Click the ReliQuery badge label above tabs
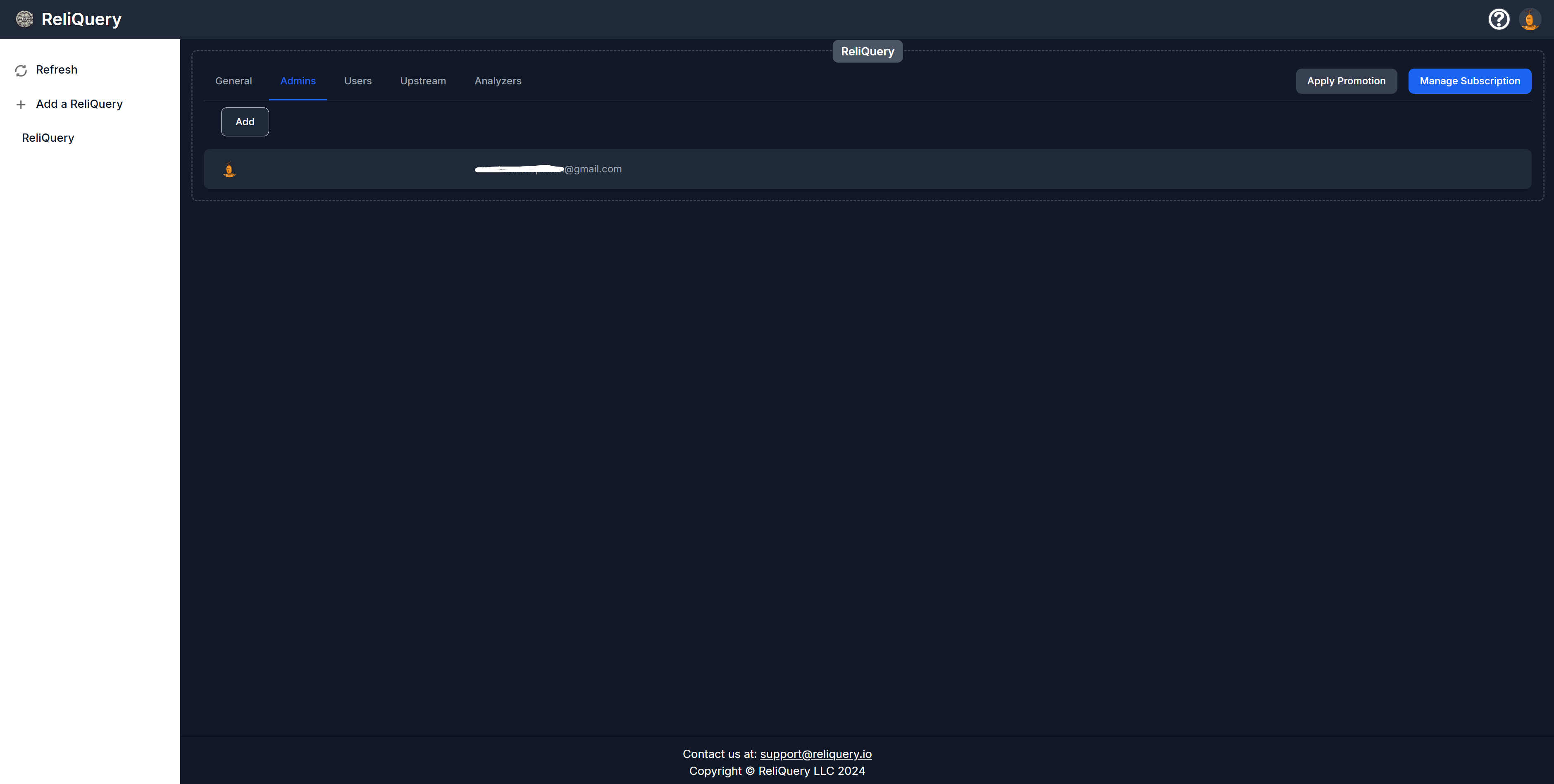 pos(868,51)
